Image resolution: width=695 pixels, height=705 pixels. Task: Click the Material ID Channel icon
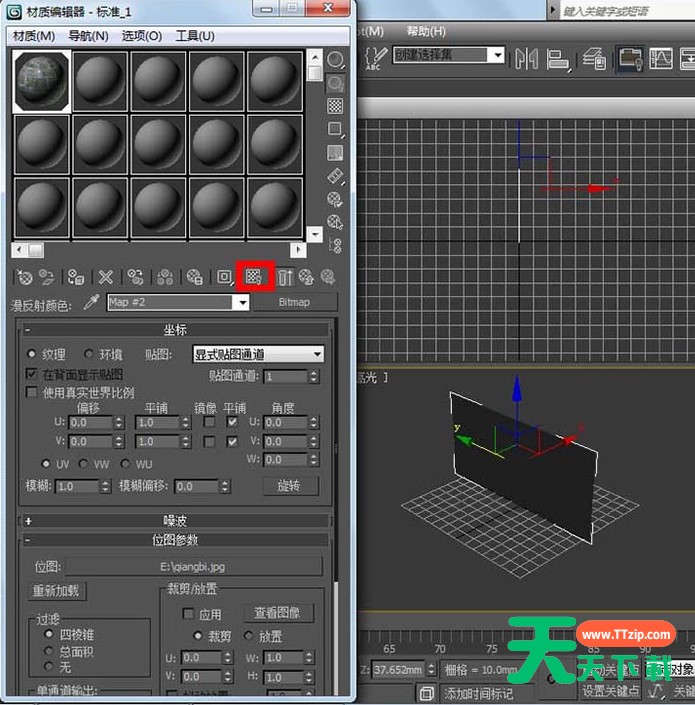pos(224,277)
